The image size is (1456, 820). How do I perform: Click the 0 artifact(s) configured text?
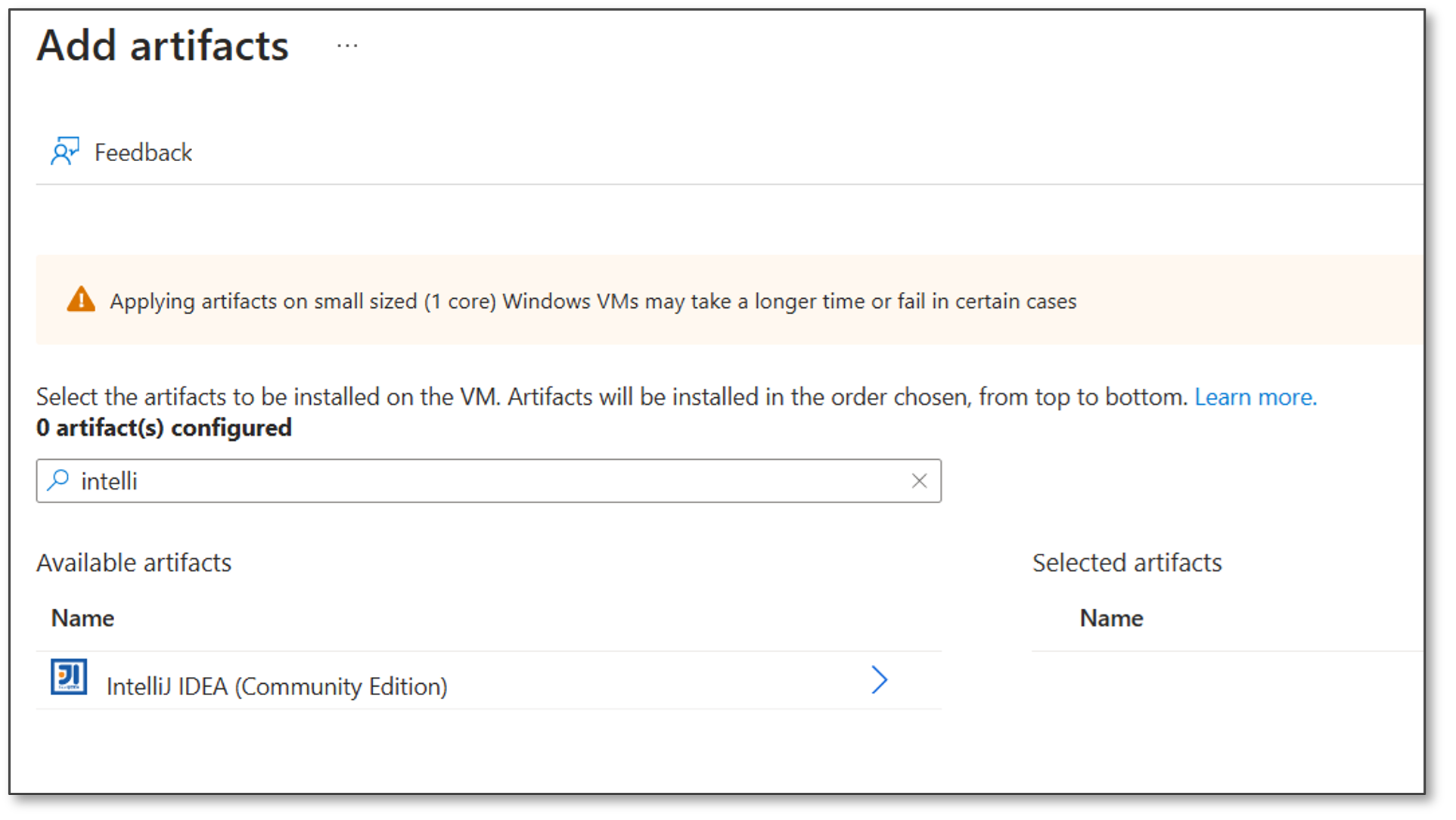[163, 427]
